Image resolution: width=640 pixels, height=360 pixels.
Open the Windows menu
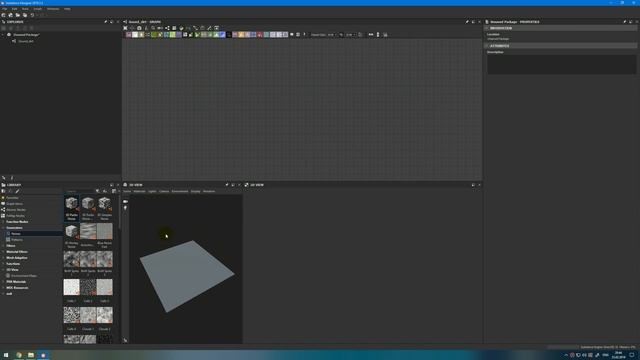pos(53,9)
